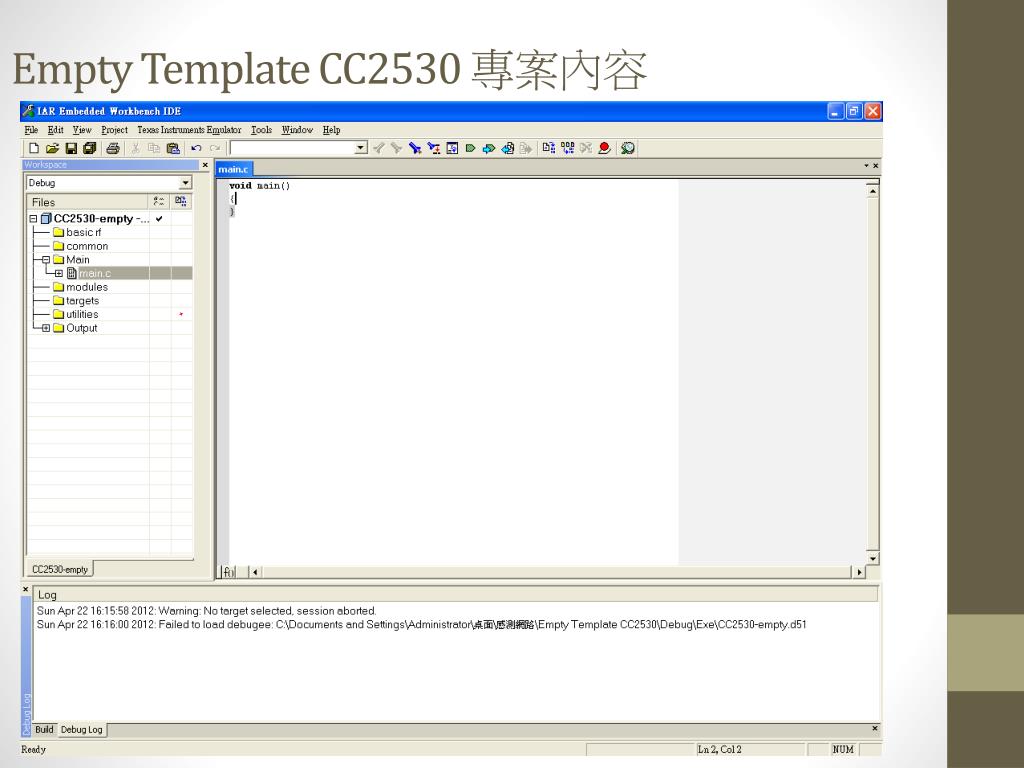The image size is (1024, 768).
Task: Click the Navigate Forward icon
Action: [x=526, y=148]
